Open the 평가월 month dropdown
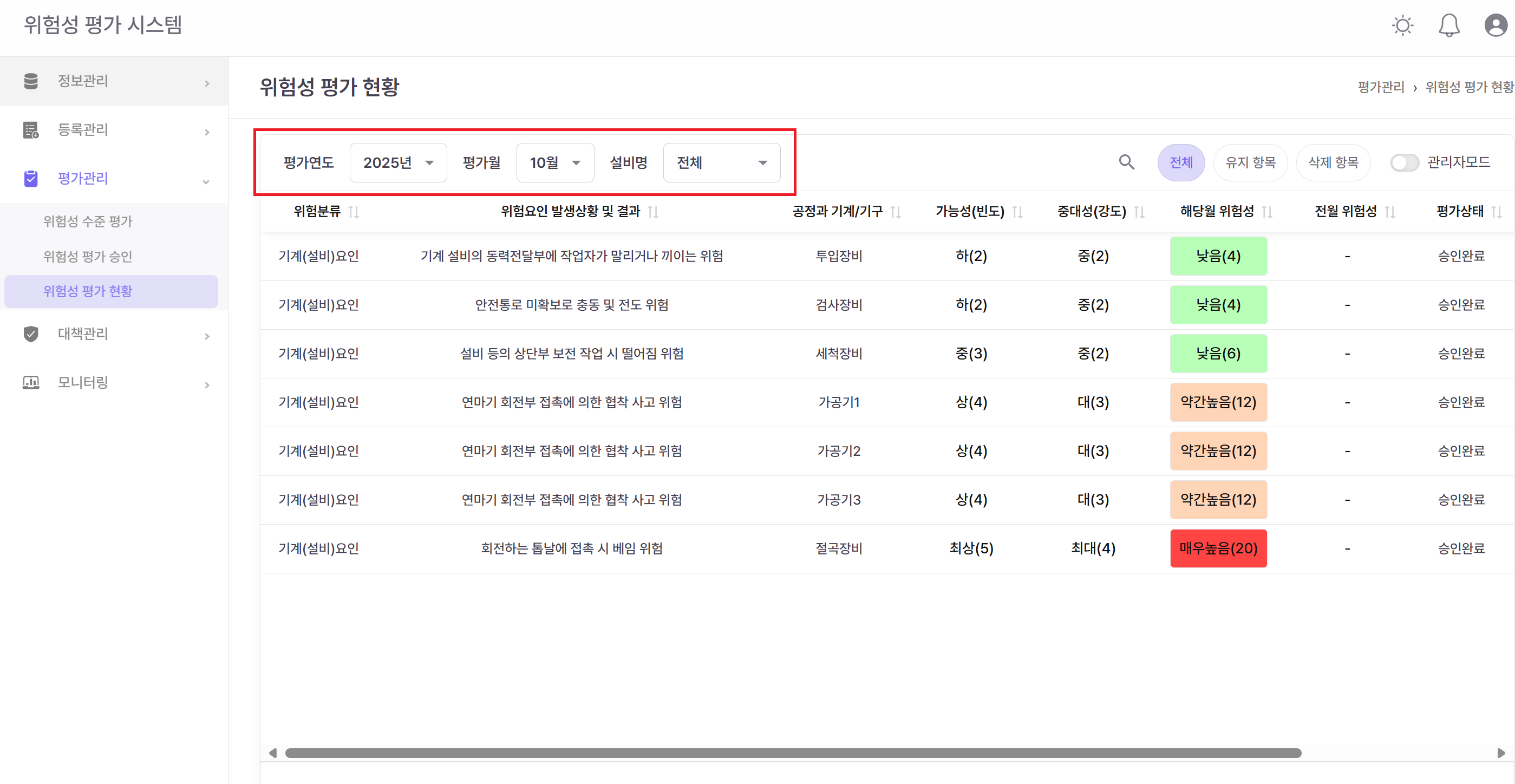 (x=554, y=162)
